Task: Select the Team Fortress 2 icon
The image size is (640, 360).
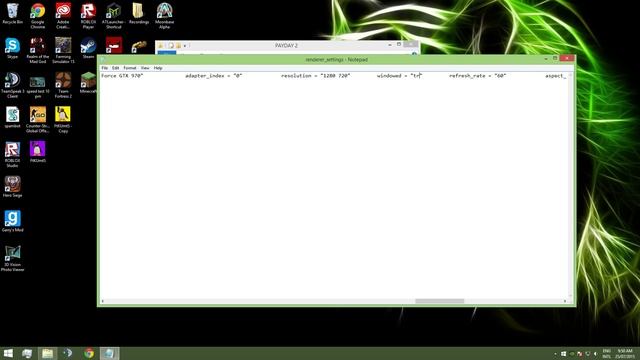Action: click(63, 85)
